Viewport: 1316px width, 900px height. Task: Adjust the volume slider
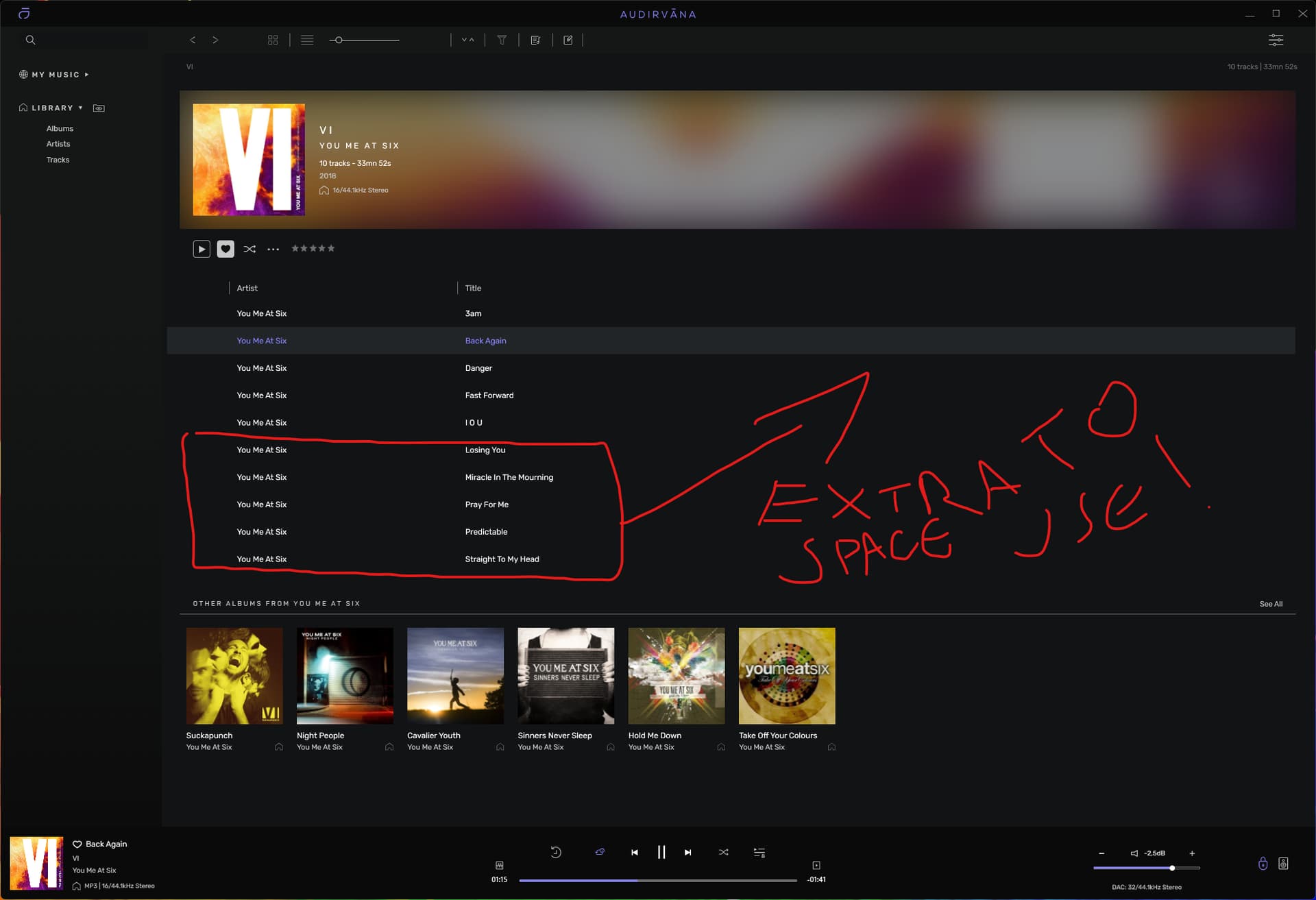[x=1147, y=868]
